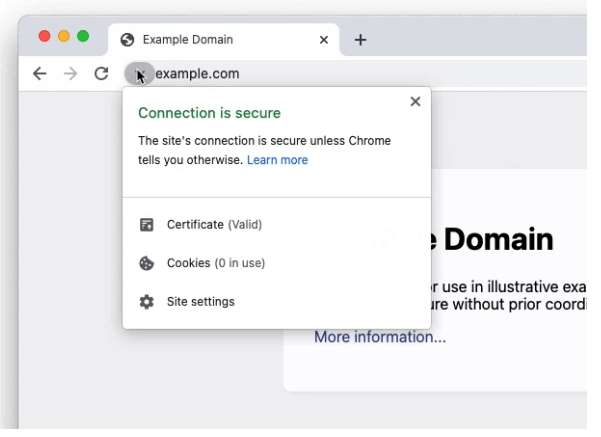This screenshot has width=601, height=437.
Task: Open the Learn more link
Action: pos(277,160)
